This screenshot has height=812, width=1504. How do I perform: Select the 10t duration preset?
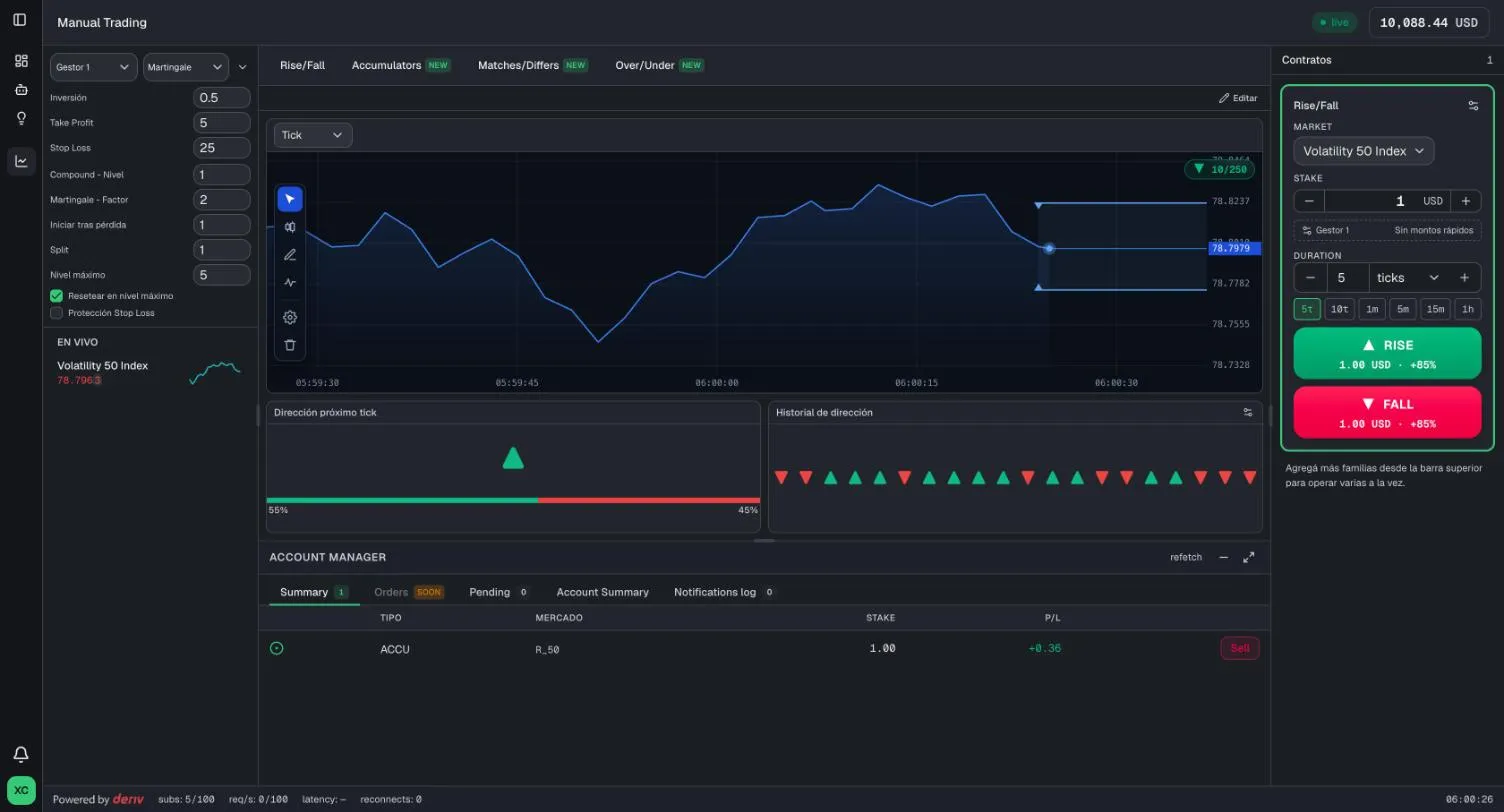point(1340,309)
